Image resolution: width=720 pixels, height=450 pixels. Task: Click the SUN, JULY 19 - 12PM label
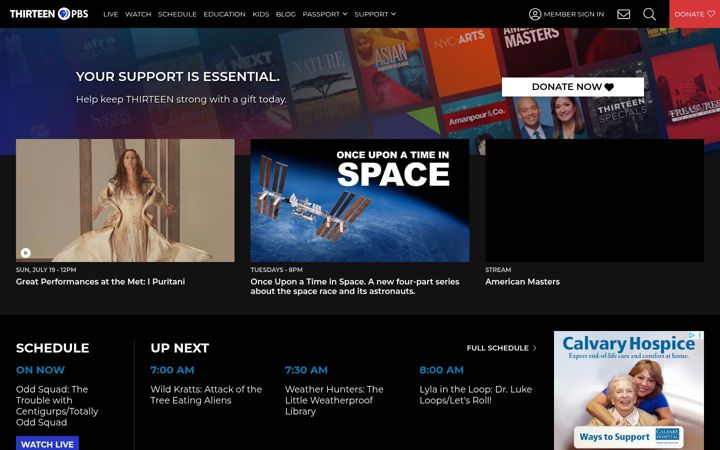46,270
